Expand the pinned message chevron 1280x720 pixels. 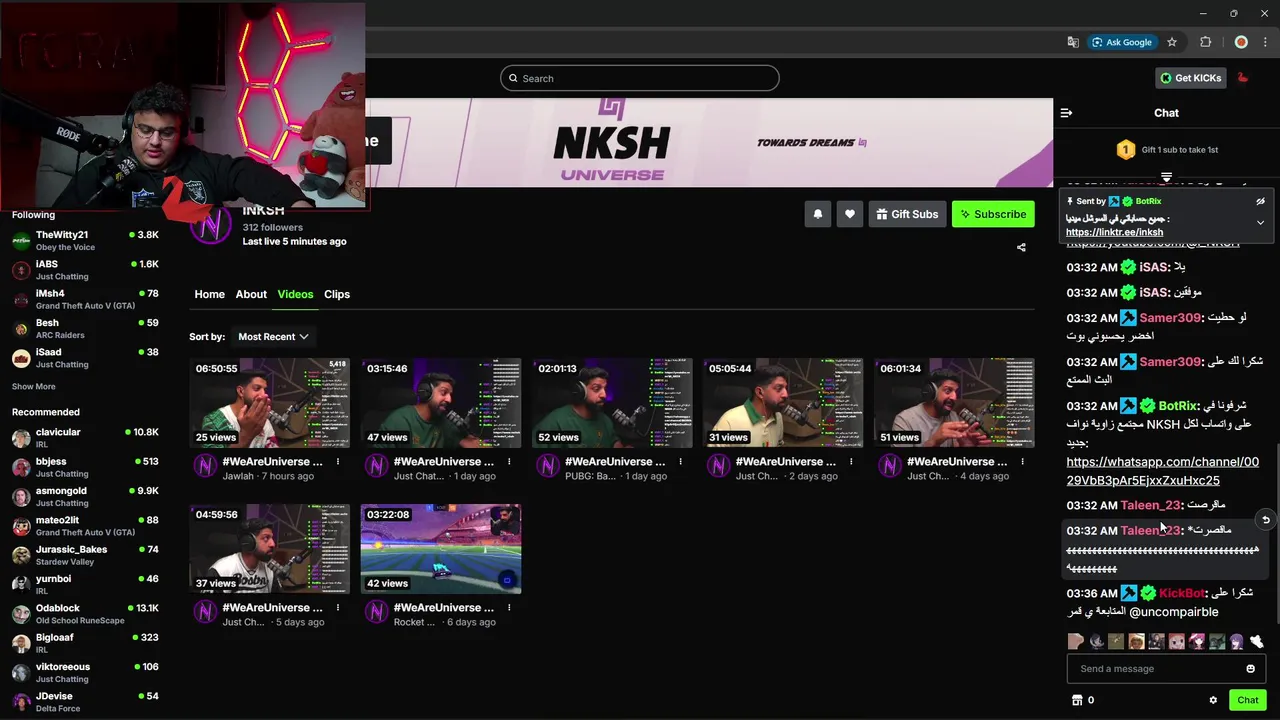coord(1260,222)
